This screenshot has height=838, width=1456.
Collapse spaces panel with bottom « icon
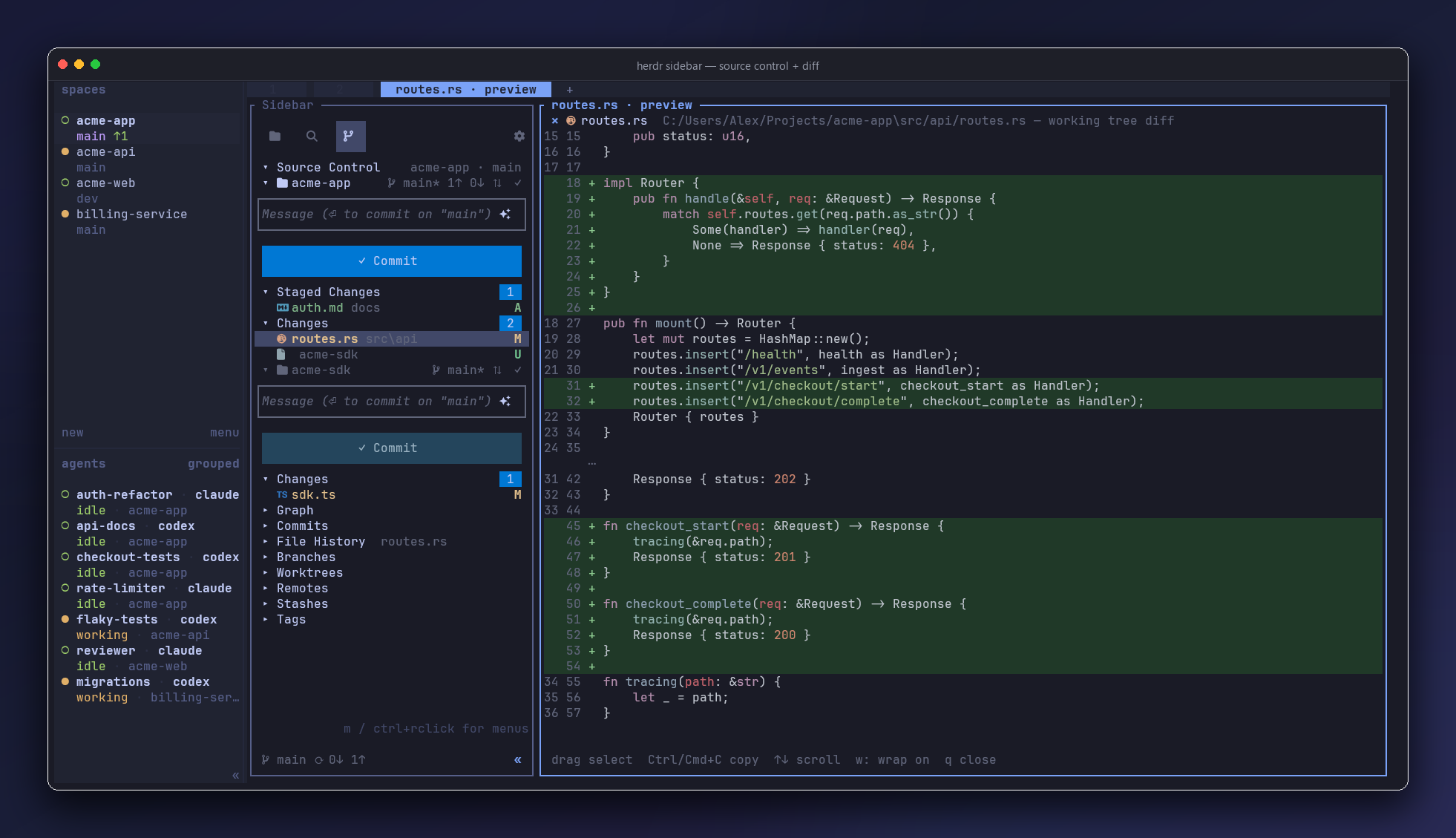[236, 776]
